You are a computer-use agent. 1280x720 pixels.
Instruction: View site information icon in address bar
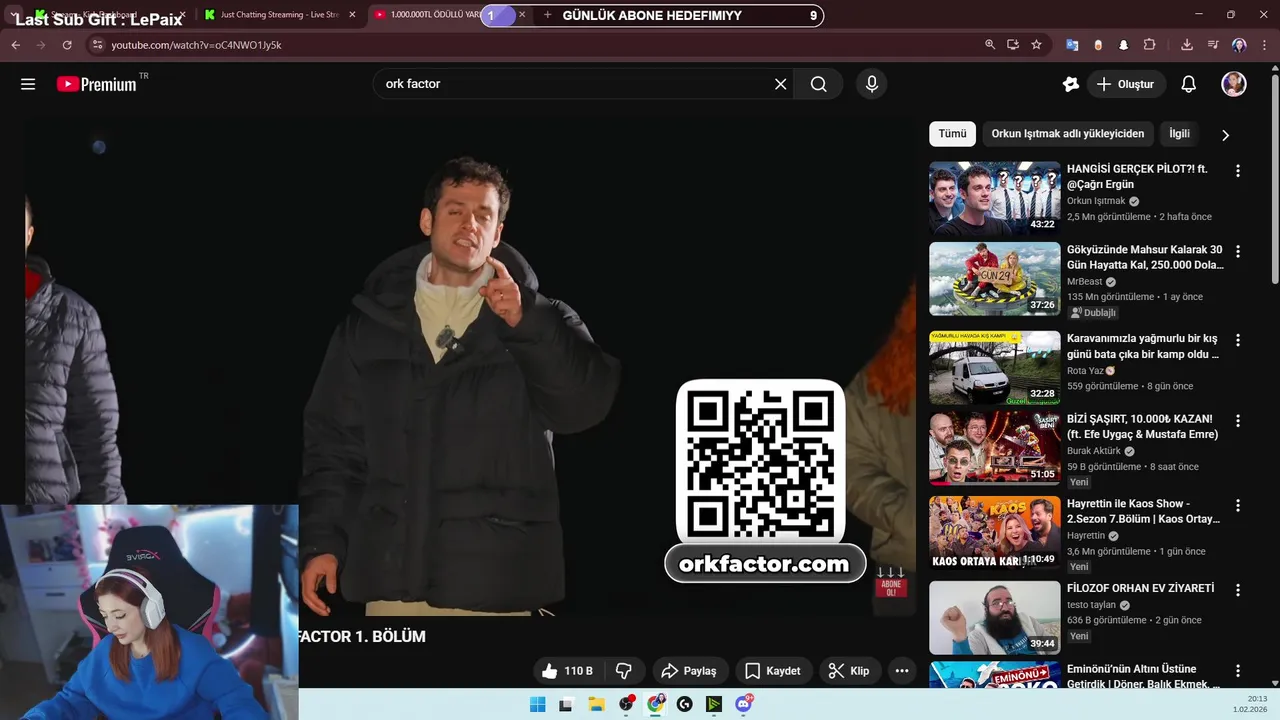point(97,45)
